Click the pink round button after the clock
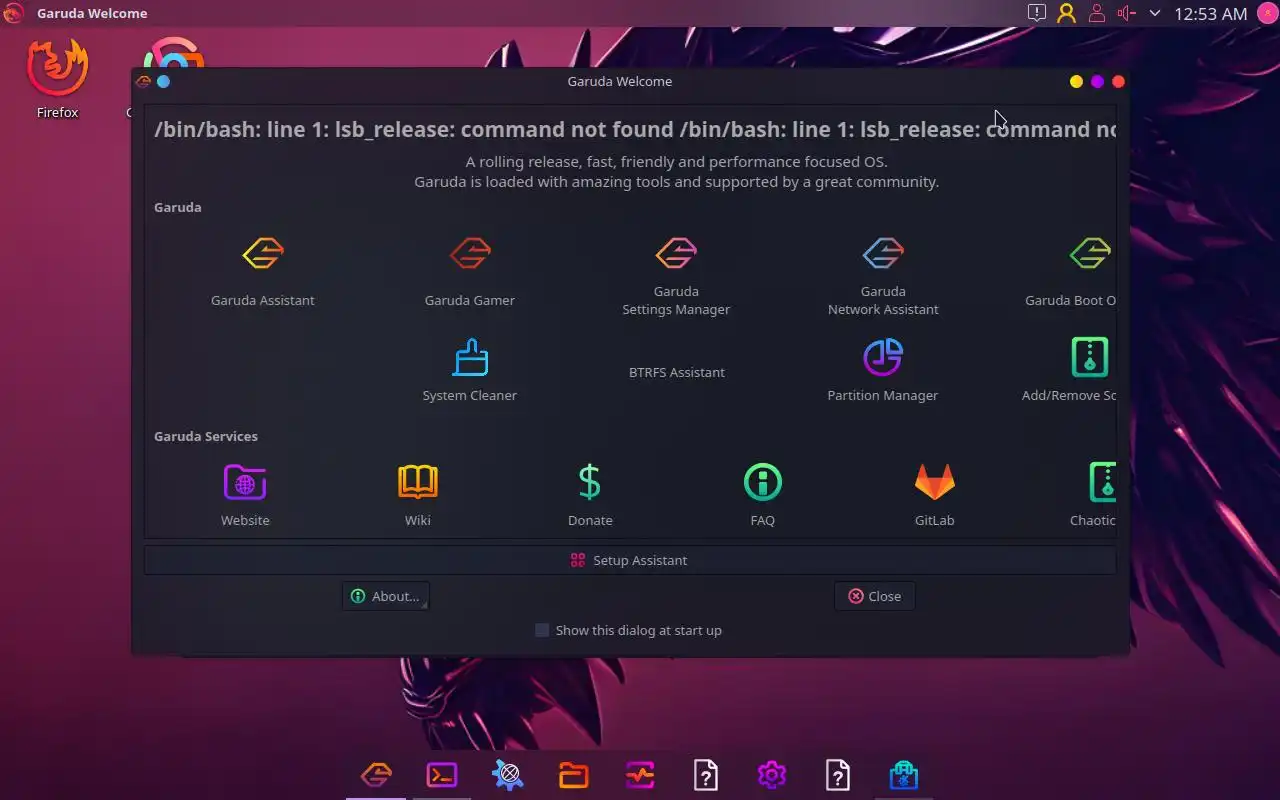 coord(1266,13)
